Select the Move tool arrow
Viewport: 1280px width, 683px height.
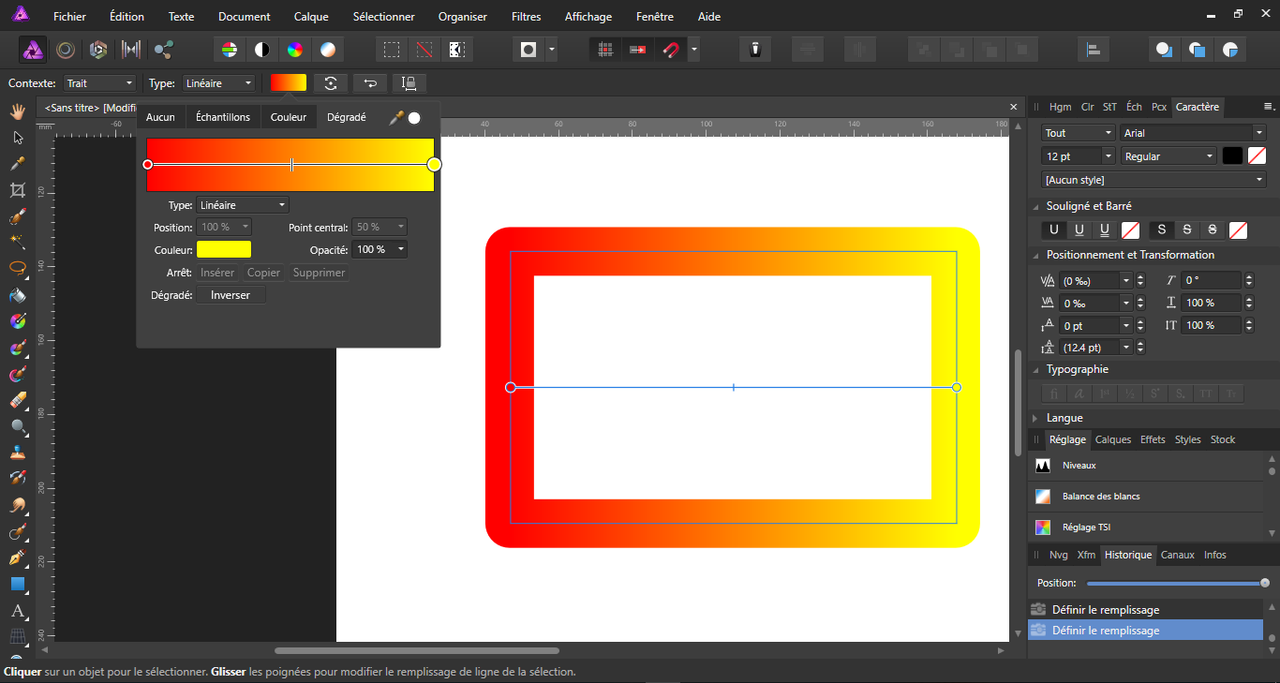point(17,137)
